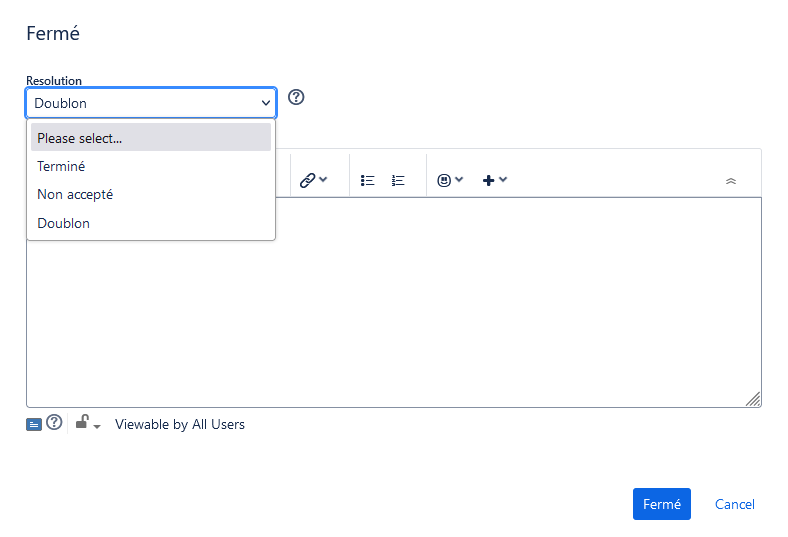788x537 pixels.
Task: Pick the Doublon option in the list
Action: (x=151, y=223)
